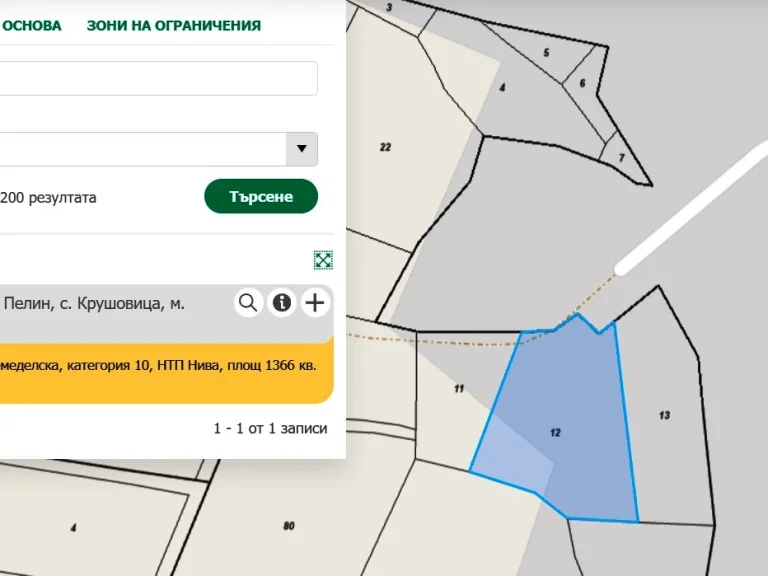Open the ОСНОВА tab
Viewport: 768px width, 576px height.
(x=32, y=25)
